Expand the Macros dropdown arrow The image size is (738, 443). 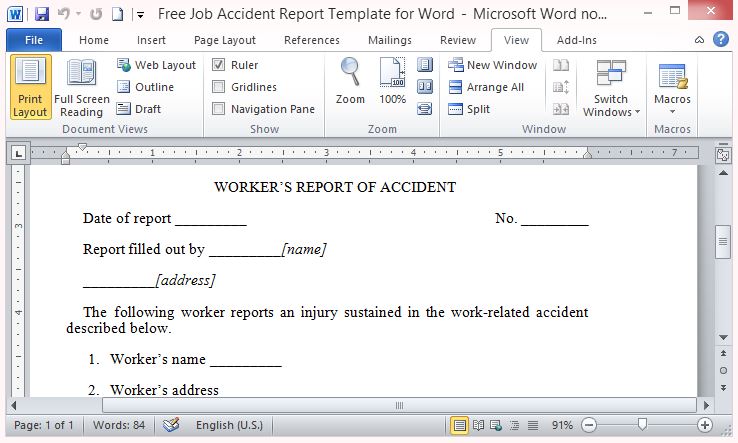click(x=672, y=112)
